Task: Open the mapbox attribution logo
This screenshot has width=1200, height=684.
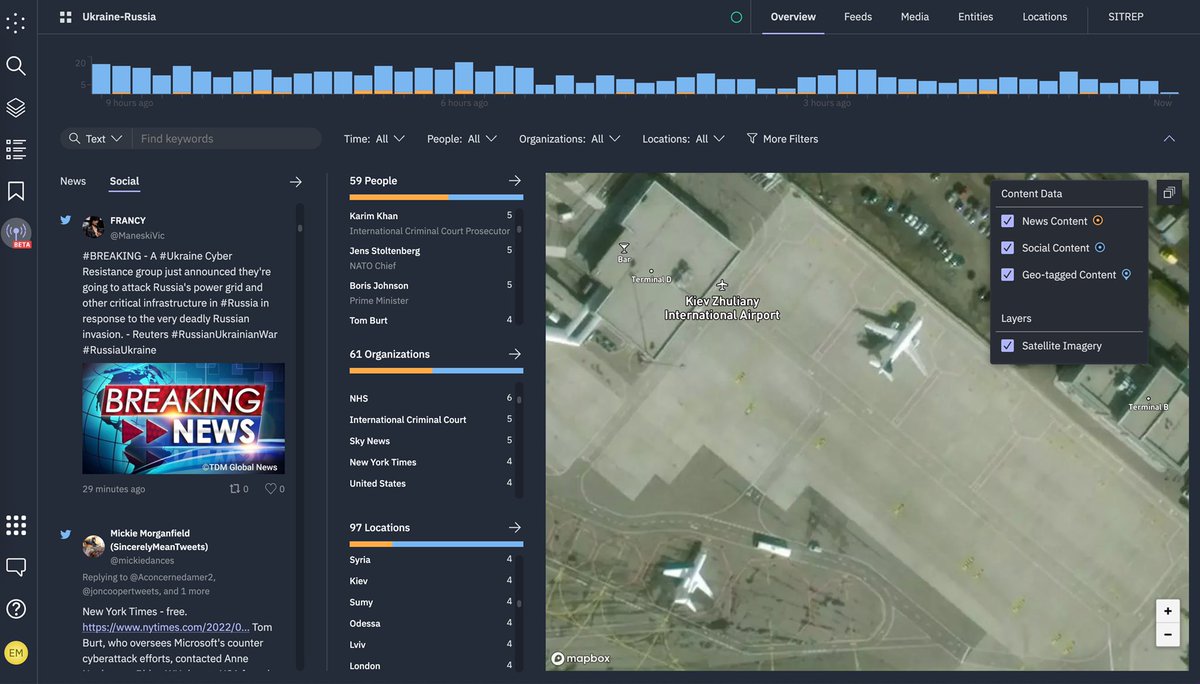Action: coord(581,658)
